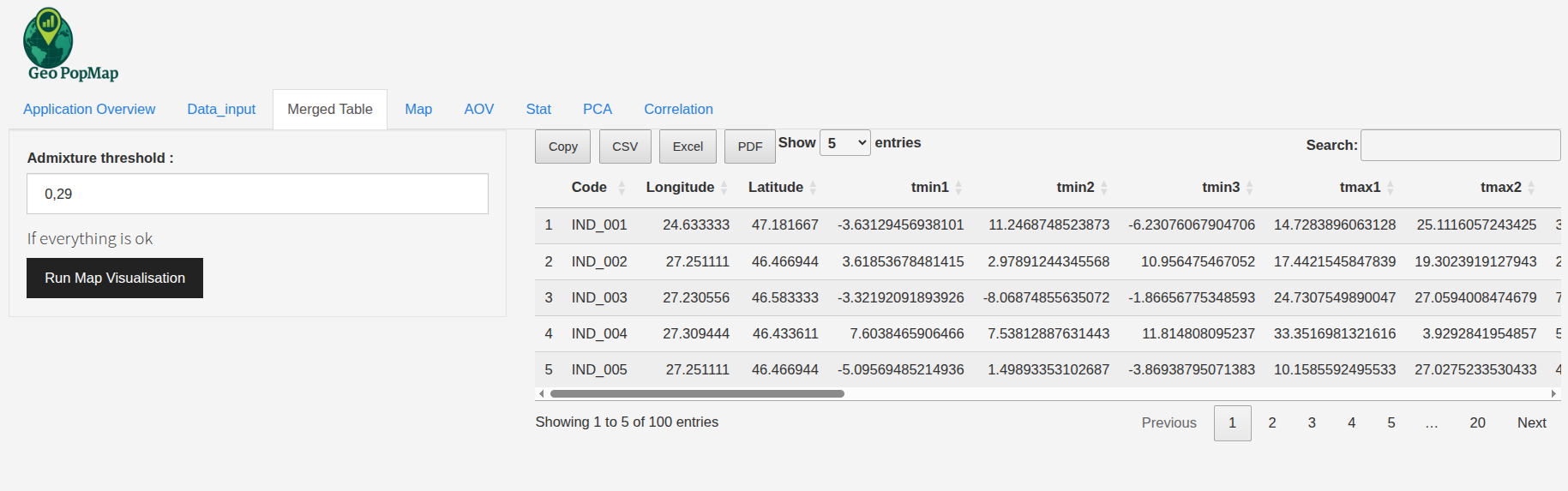
Task: Export table with CSV button
Action: pyautogui.click(x=625, y=147)
